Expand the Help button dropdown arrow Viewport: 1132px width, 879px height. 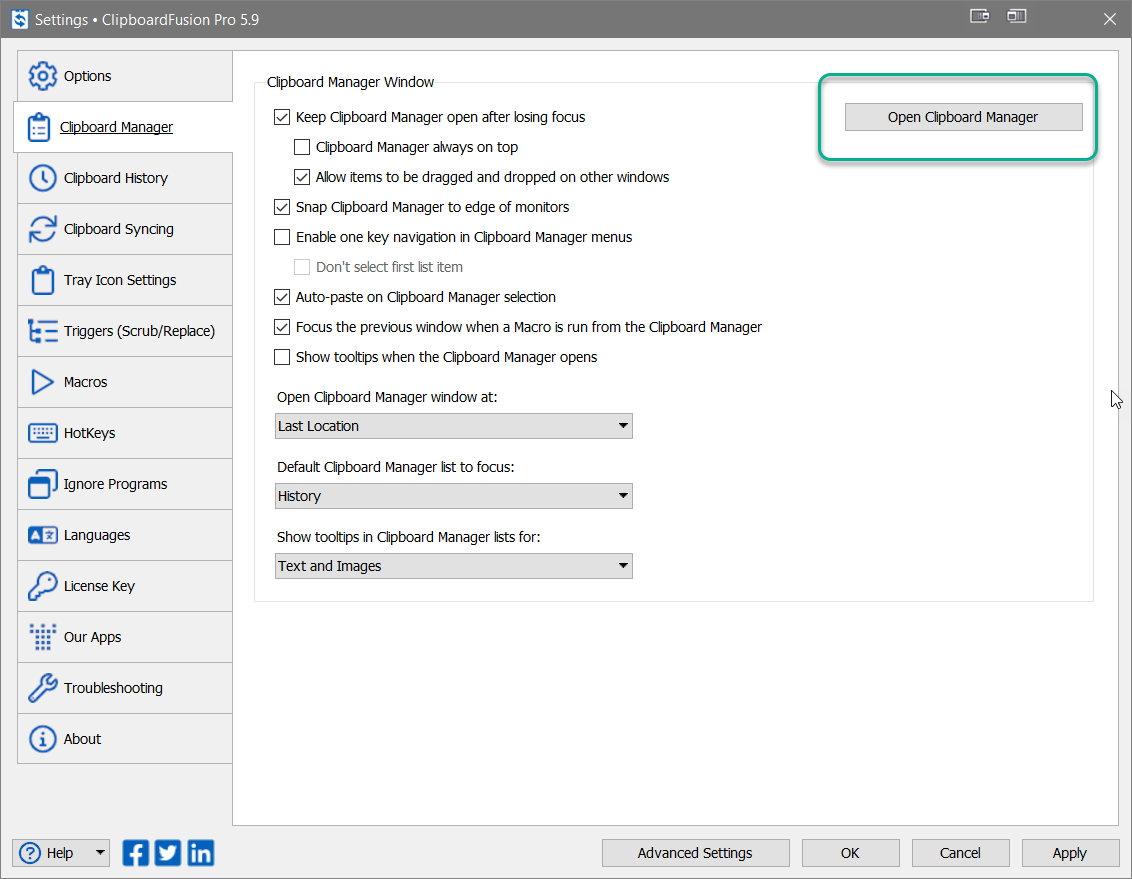[100, 853]
